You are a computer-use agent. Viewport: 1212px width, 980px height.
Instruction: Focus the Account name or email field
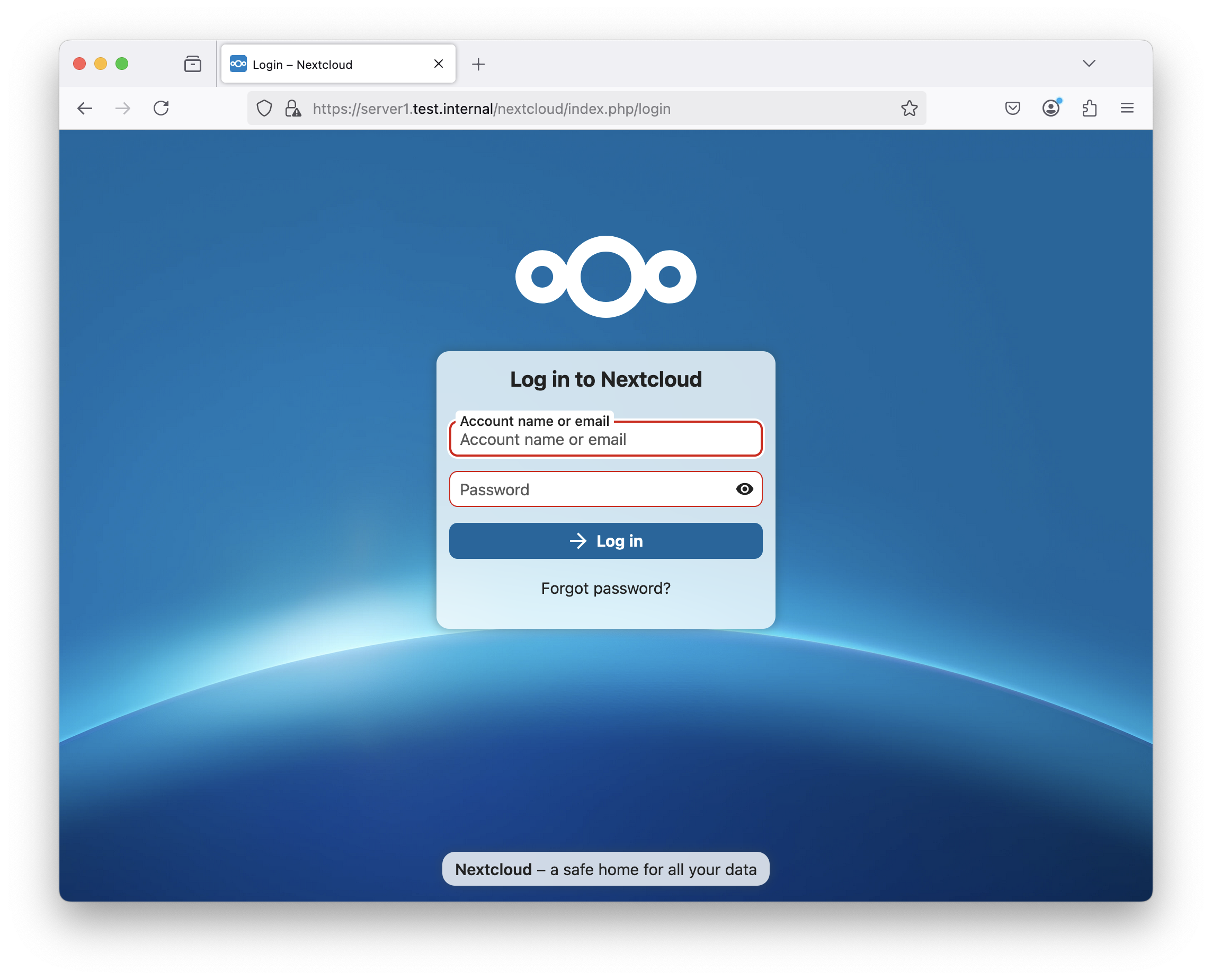pyautogui.click(x=605, y=440)
